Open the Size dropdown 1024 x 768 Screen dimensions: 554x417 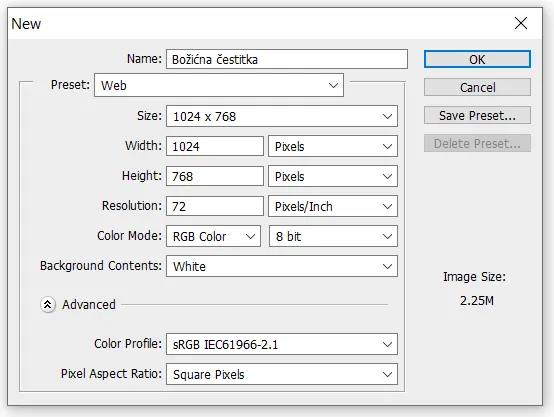click(282, 116)
